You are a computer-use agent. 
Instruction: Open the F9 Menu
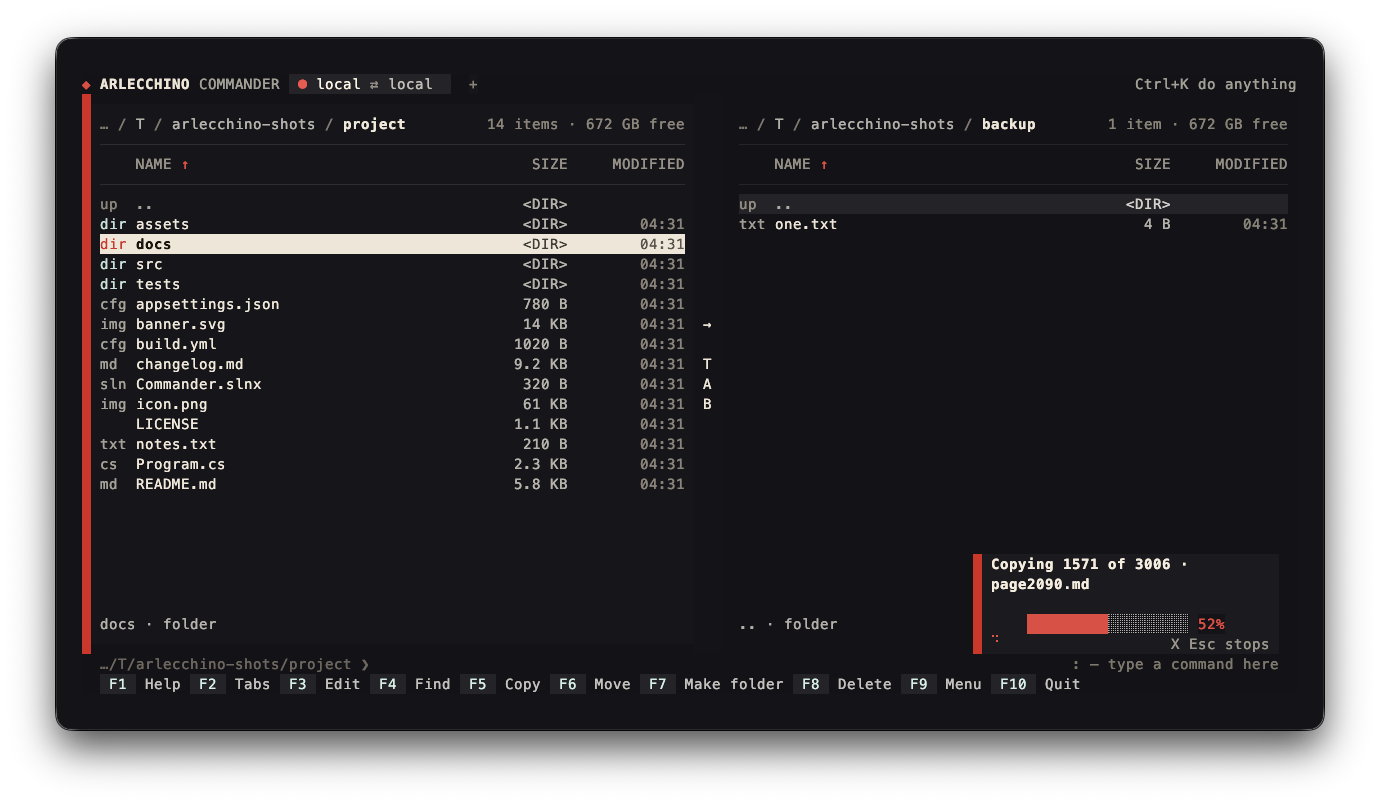tap(942, 684)
